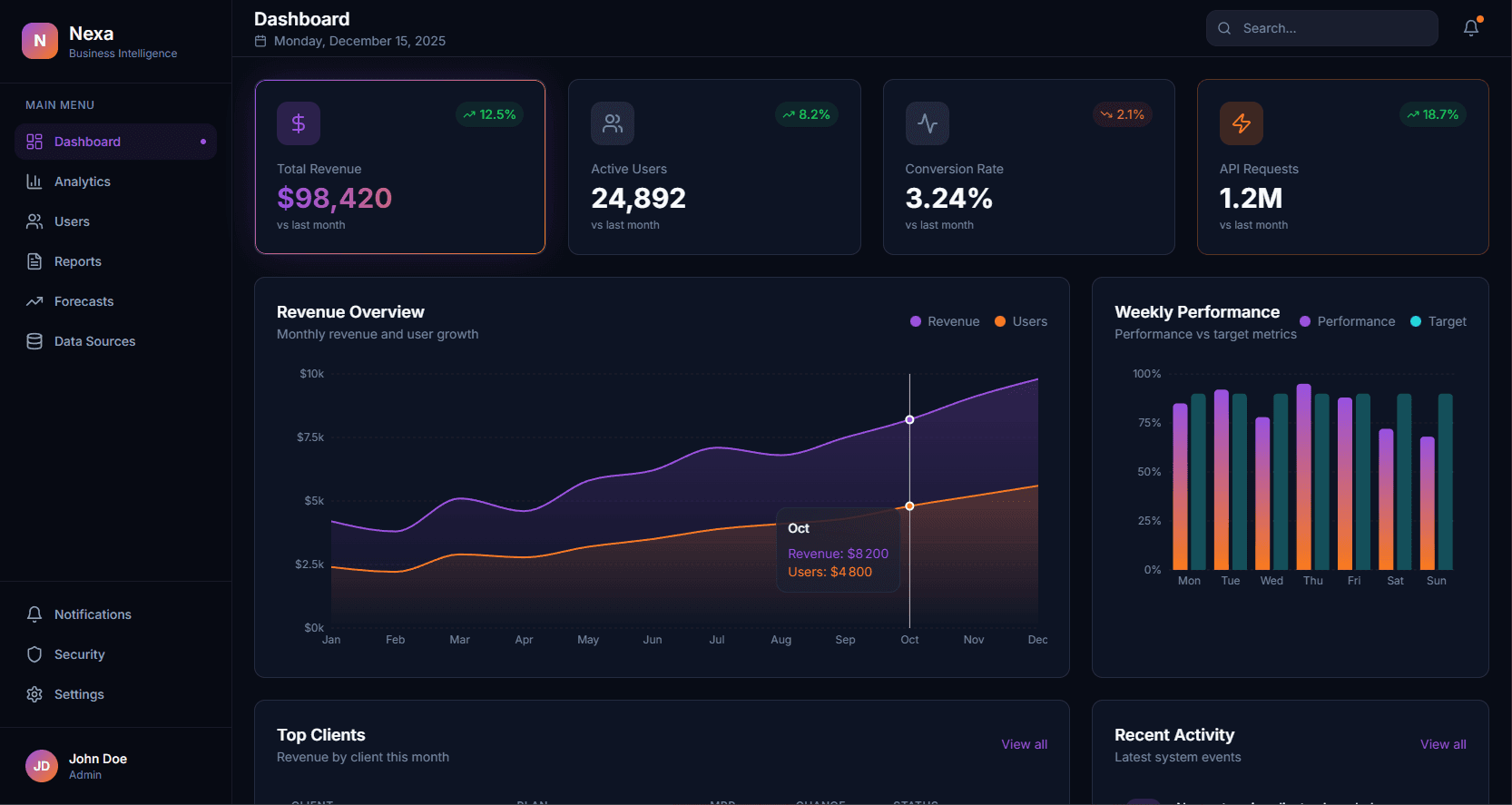1512x805 pixels.
Task: Click the dollar sign revenue icon
Action: coord(299,123)
